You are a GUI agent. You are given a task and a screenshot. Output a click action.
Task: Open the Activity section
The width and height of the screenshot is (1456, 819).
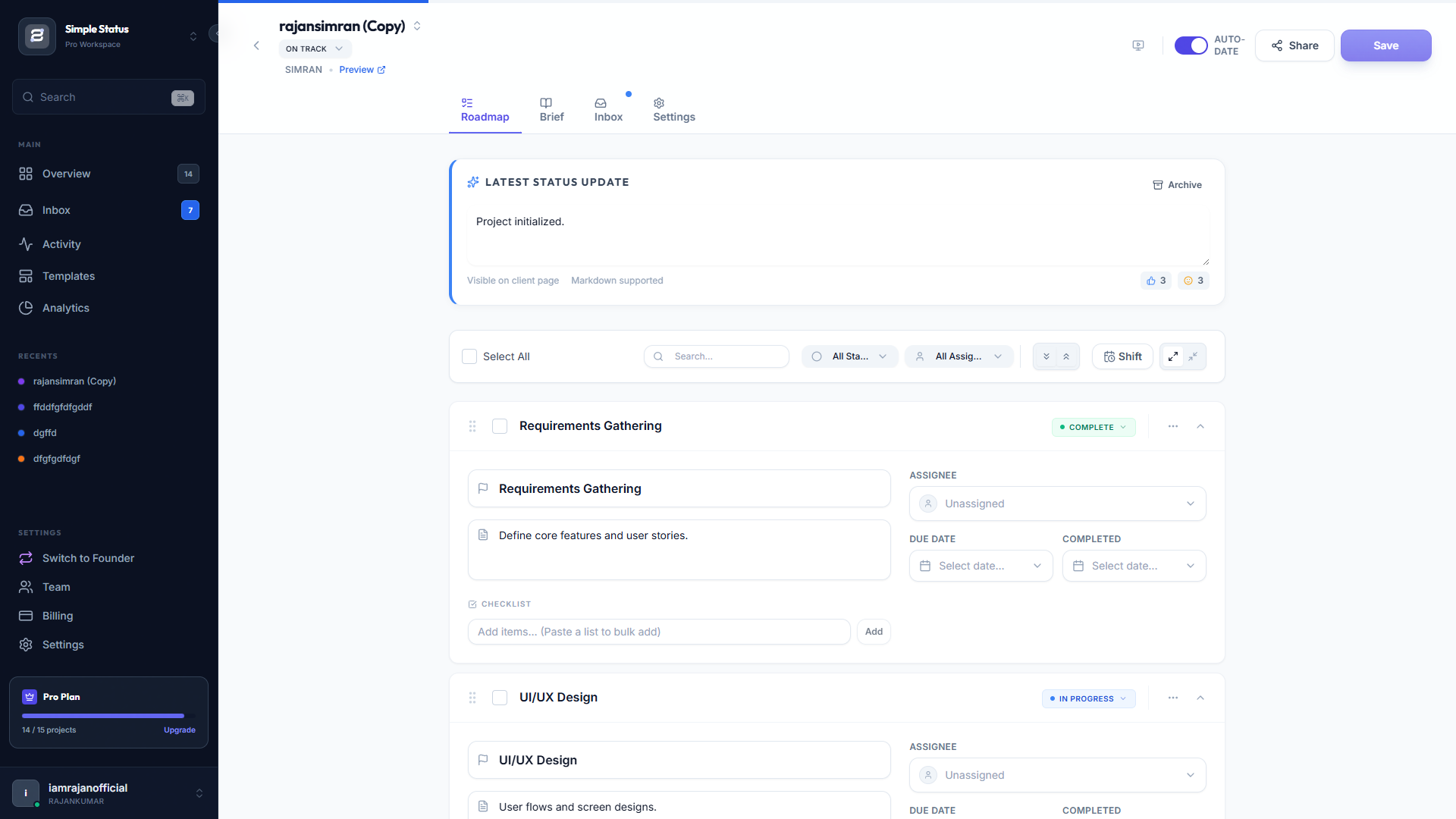click(x=61, y=244)
